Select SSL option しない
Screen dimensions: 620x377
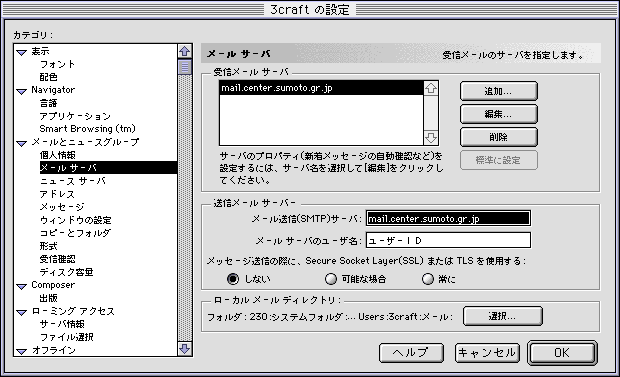click(x=233, y=279)
